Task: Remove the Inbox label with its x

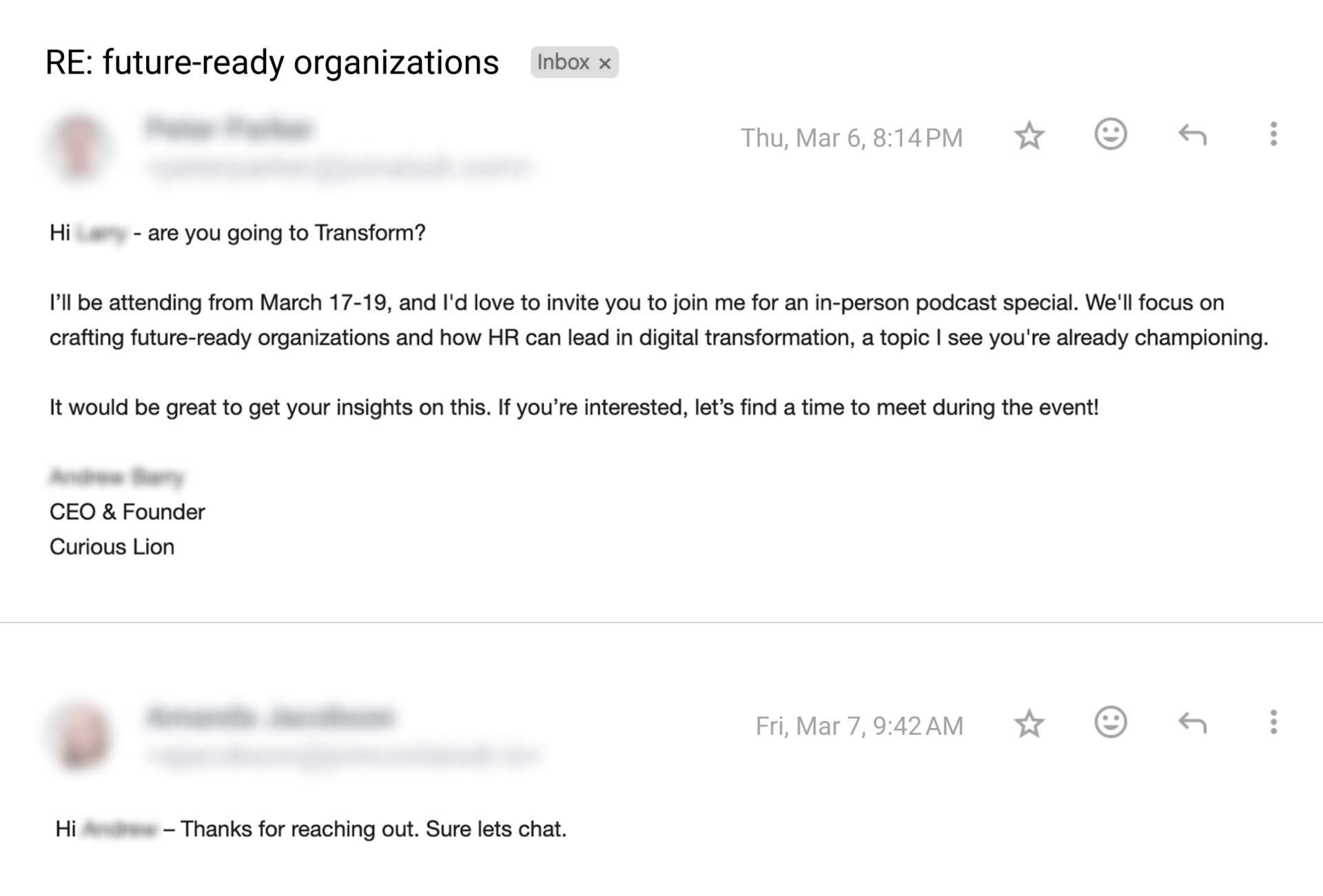Action: click(x=605, y=63)
